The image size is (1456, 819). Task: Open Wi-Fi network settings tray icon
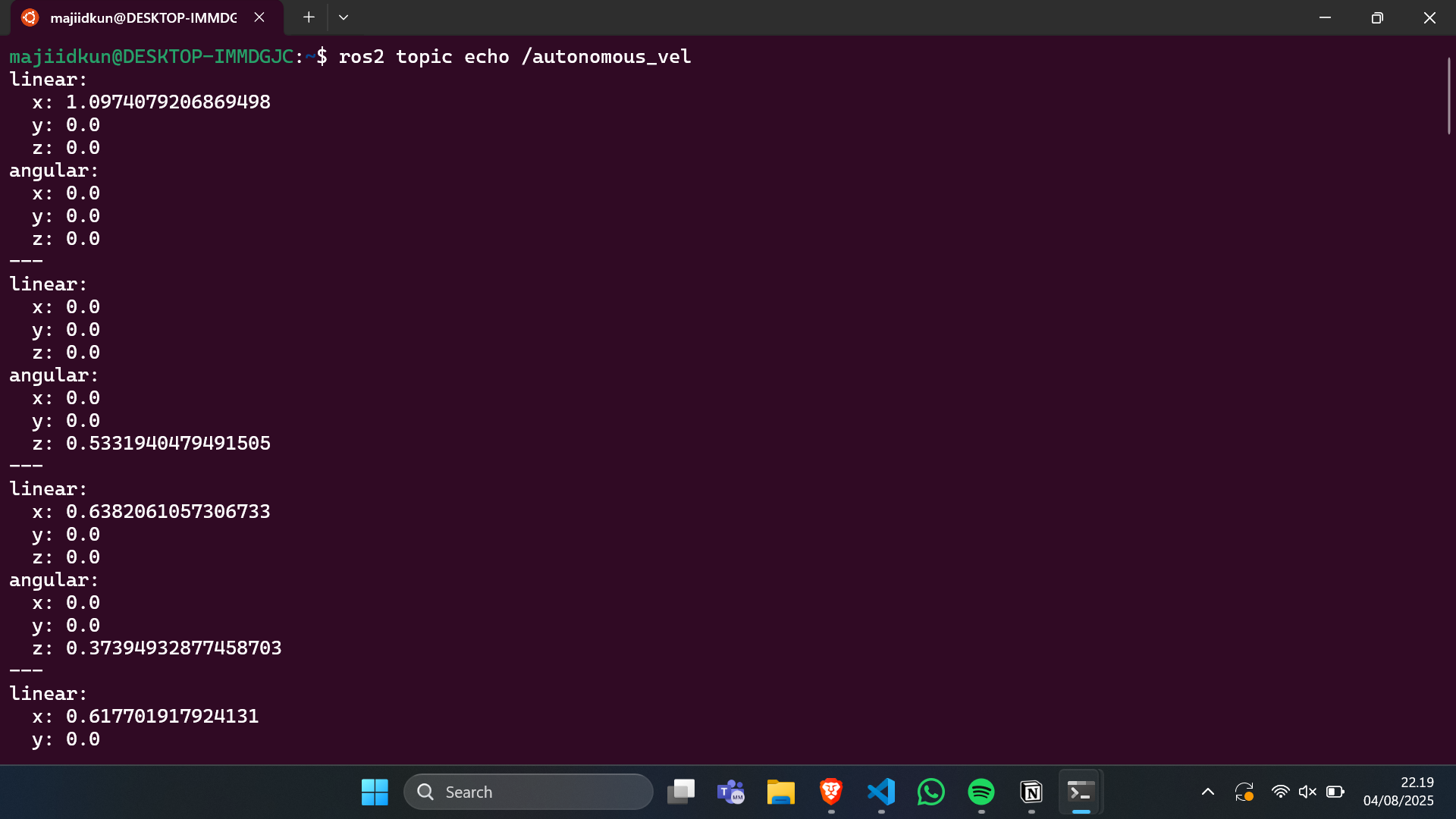click(x=1280, y=792)
